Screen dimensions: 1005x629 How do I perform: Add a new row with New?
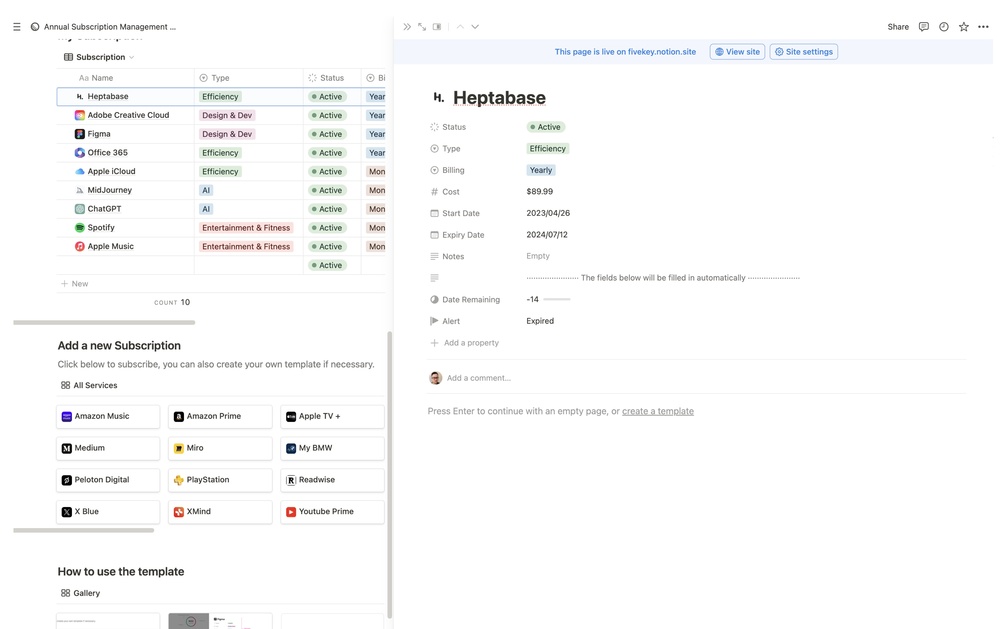point(74,283)
